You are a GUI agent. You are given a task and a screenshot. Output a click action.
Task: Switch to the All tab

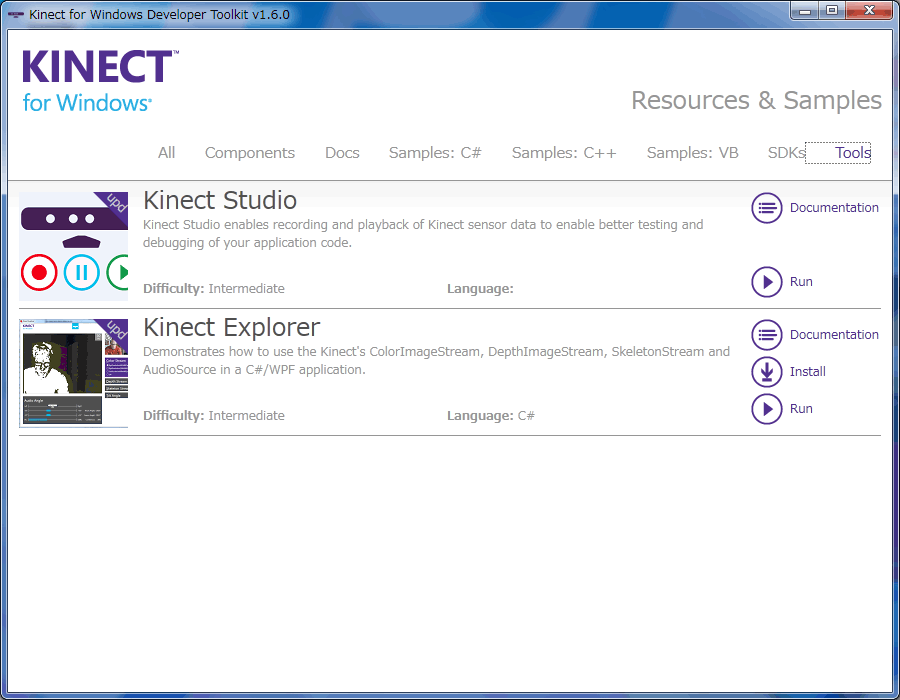pos(166,153)
